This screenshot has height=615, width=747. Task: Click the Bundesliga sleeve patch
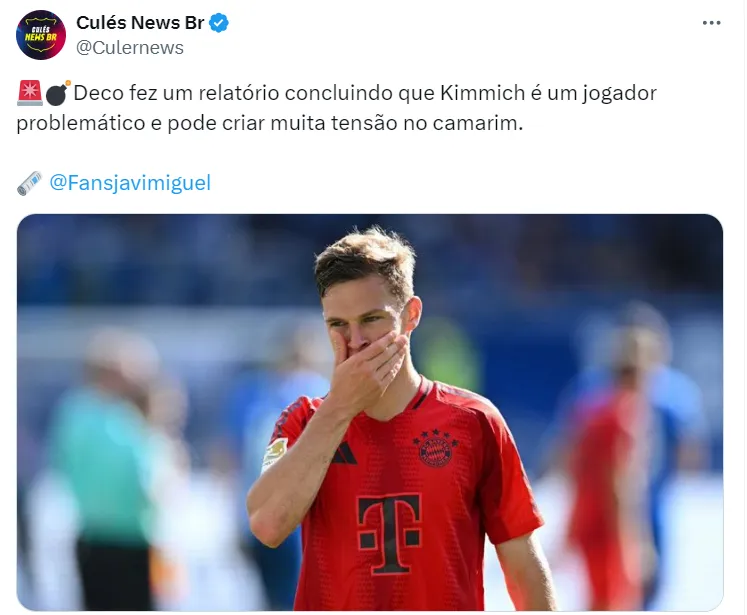pyautogui.click(x=275, y=453)
